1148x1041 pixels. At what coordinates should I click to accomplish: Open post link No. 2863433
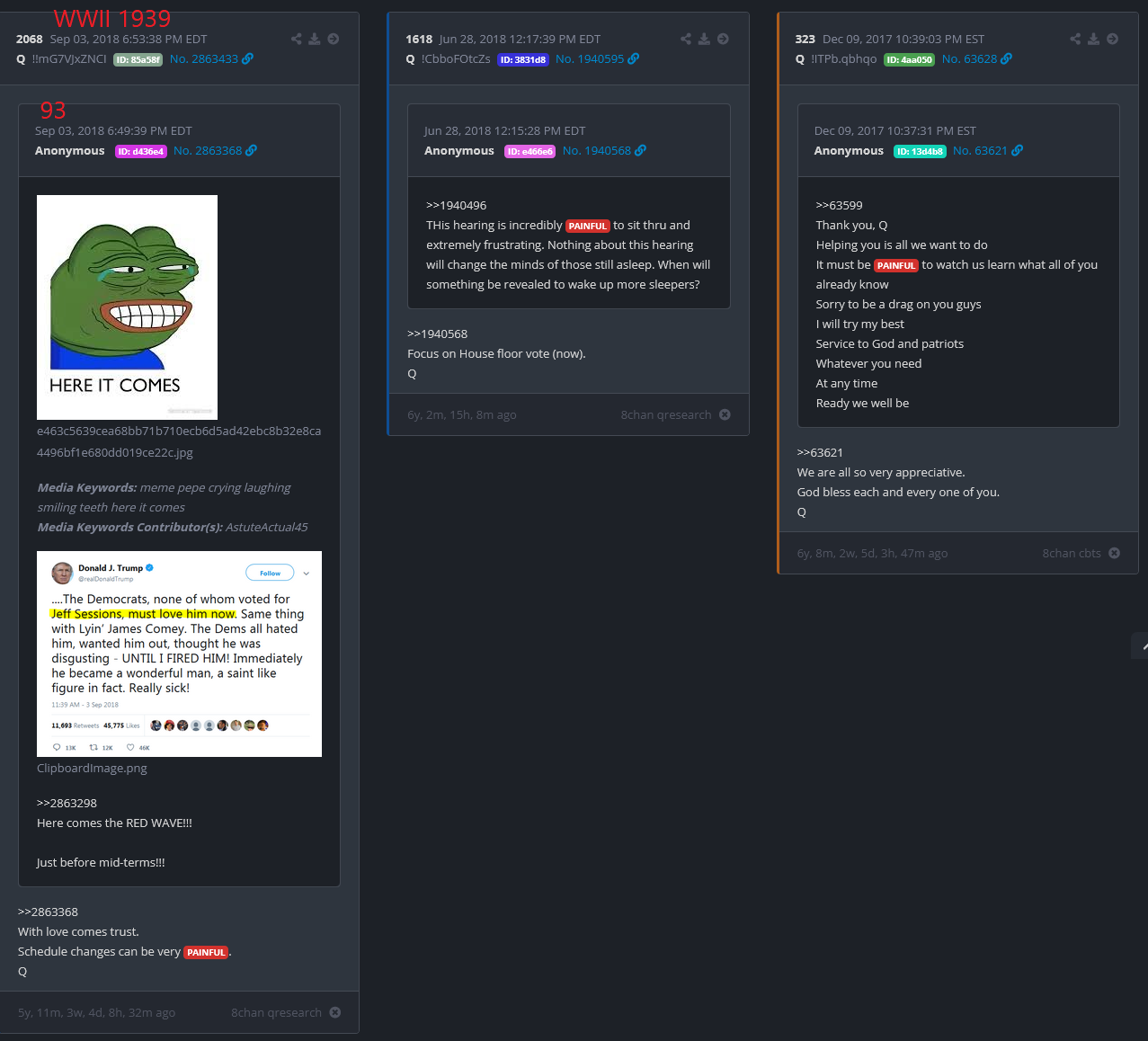point(211,58)
